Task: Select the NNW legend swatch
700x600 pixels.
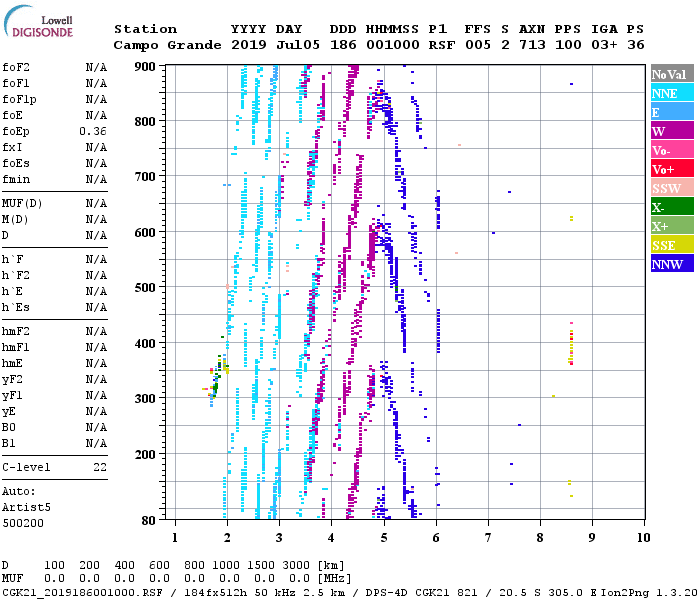Action: click(672, 263)
